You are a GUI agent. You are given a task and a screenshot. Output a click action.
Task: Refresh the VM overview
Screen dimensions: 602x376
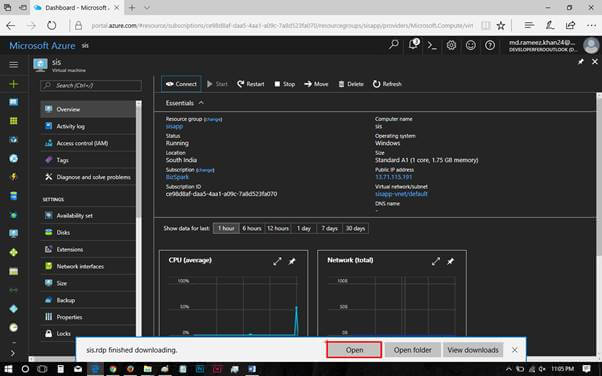pyautogui.click(x=387, y=84)
